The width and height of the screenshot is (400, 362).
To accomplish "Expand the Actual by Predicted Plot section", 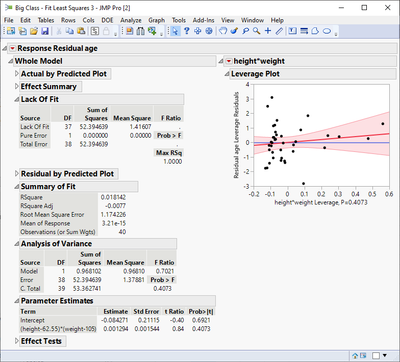I will 17,74.
